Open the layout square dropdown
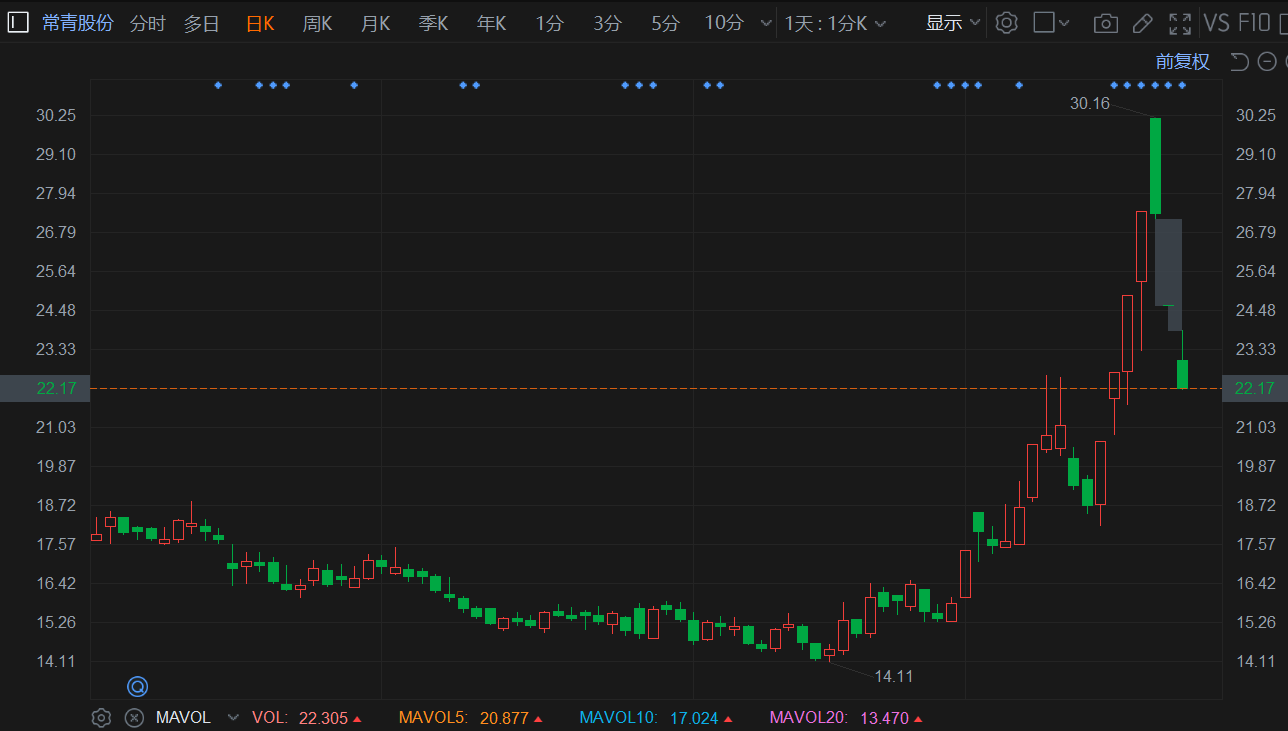 point(1051,23)
